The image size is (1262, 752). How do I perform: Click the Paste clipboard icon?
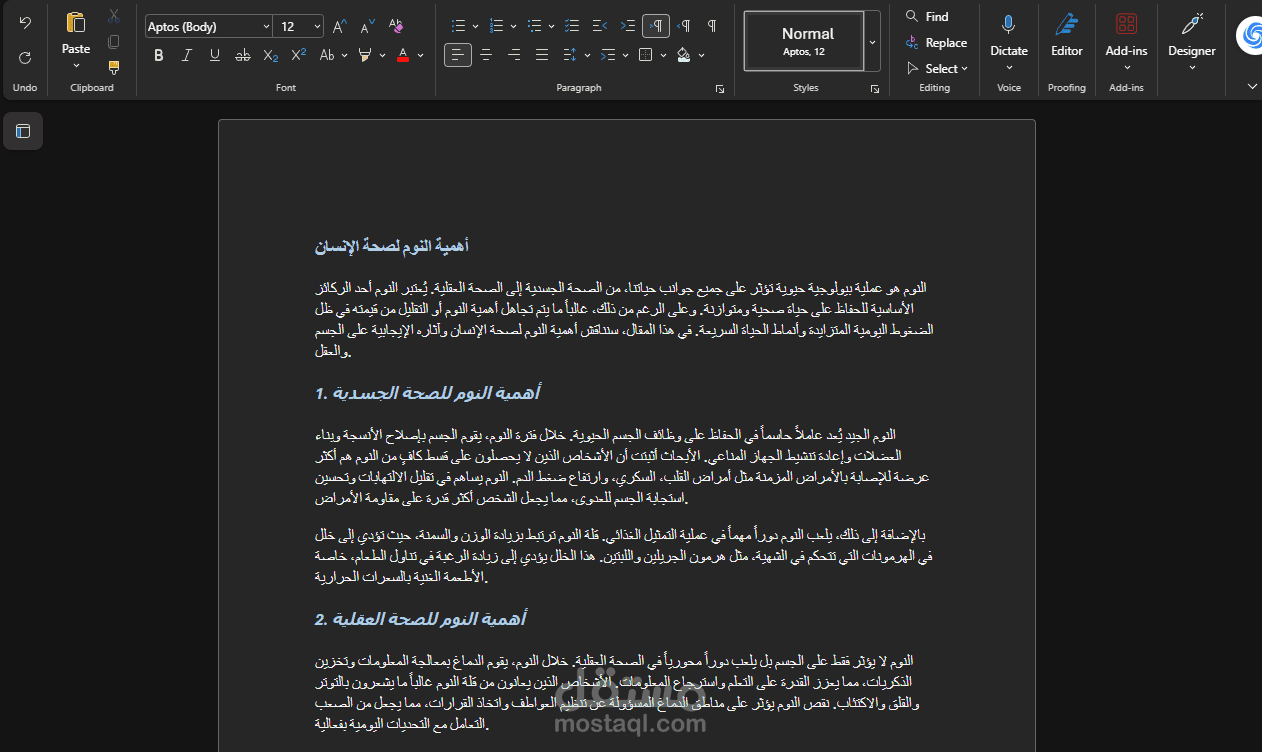pos(76,23)
